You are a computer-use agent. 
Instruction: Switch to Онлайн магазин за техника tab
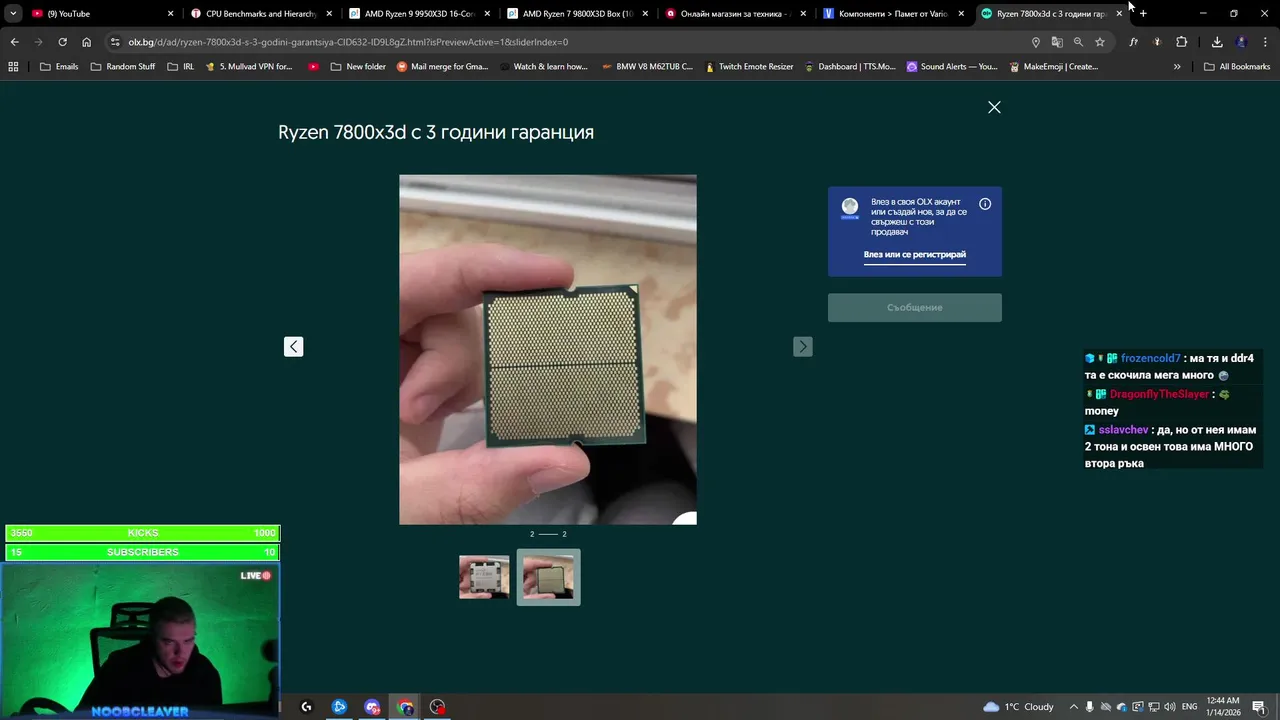[736, 14]
